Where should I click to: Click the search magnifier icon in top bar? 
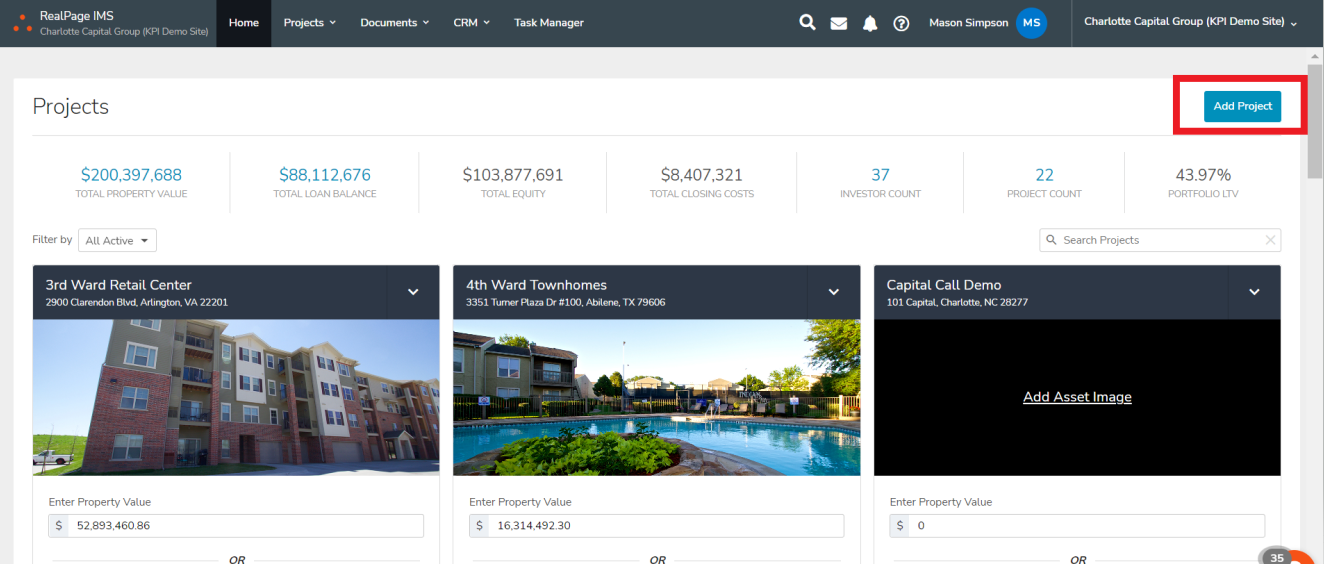(807, 23)
